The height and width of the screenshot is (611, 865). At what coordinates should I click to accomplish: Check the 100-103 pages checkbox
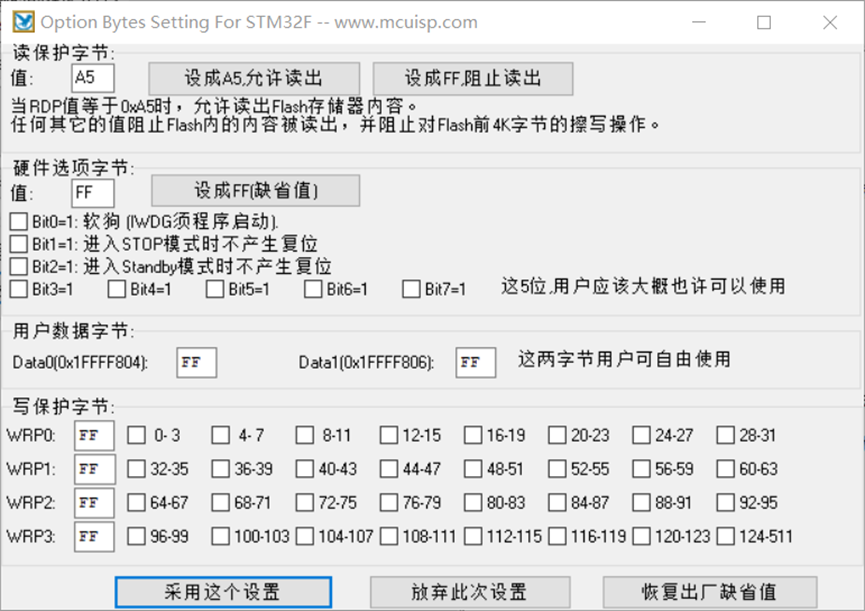[x=221, y=536]
